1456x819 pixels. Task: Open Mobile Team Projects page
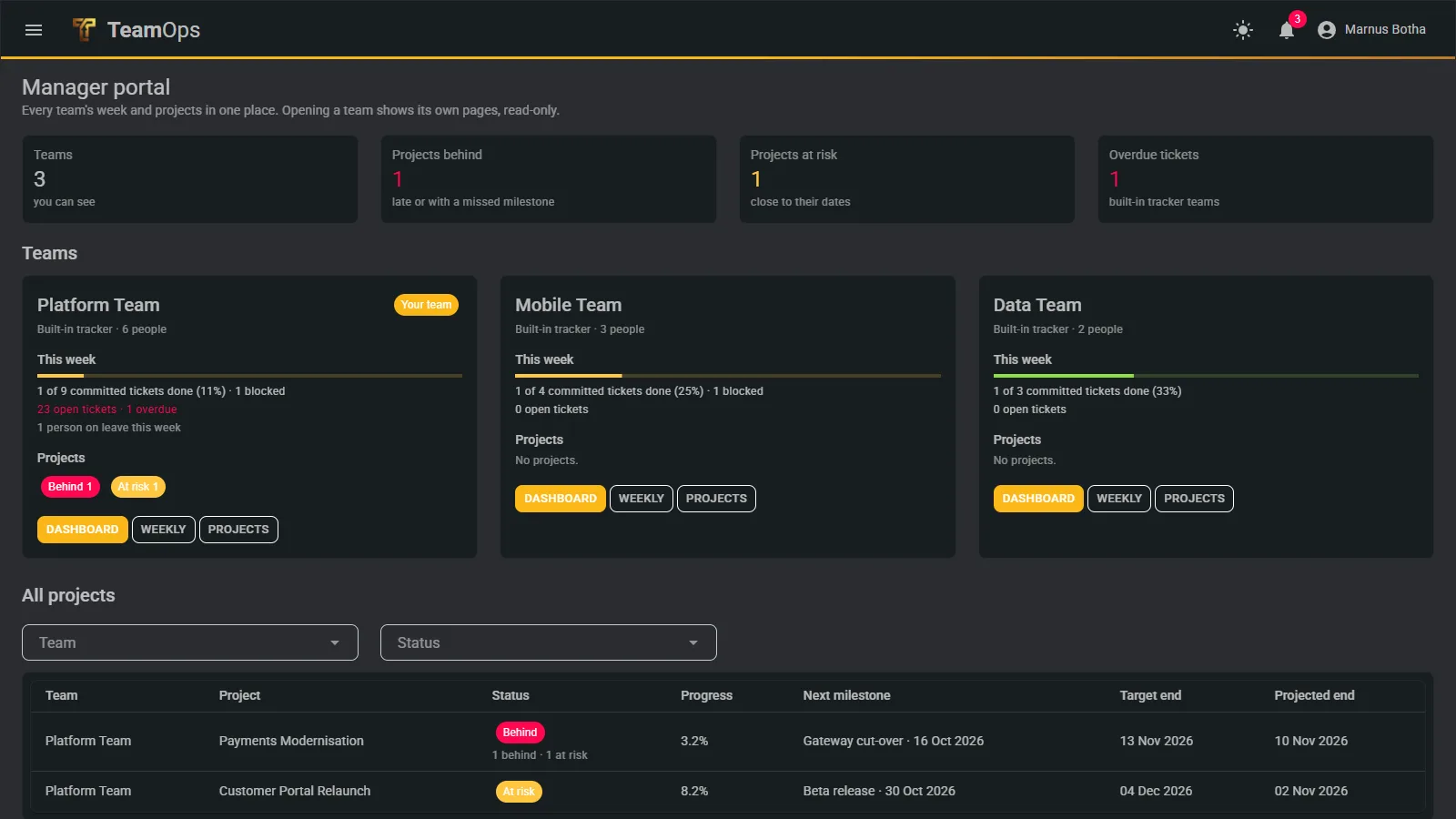(x=716, y=499)
